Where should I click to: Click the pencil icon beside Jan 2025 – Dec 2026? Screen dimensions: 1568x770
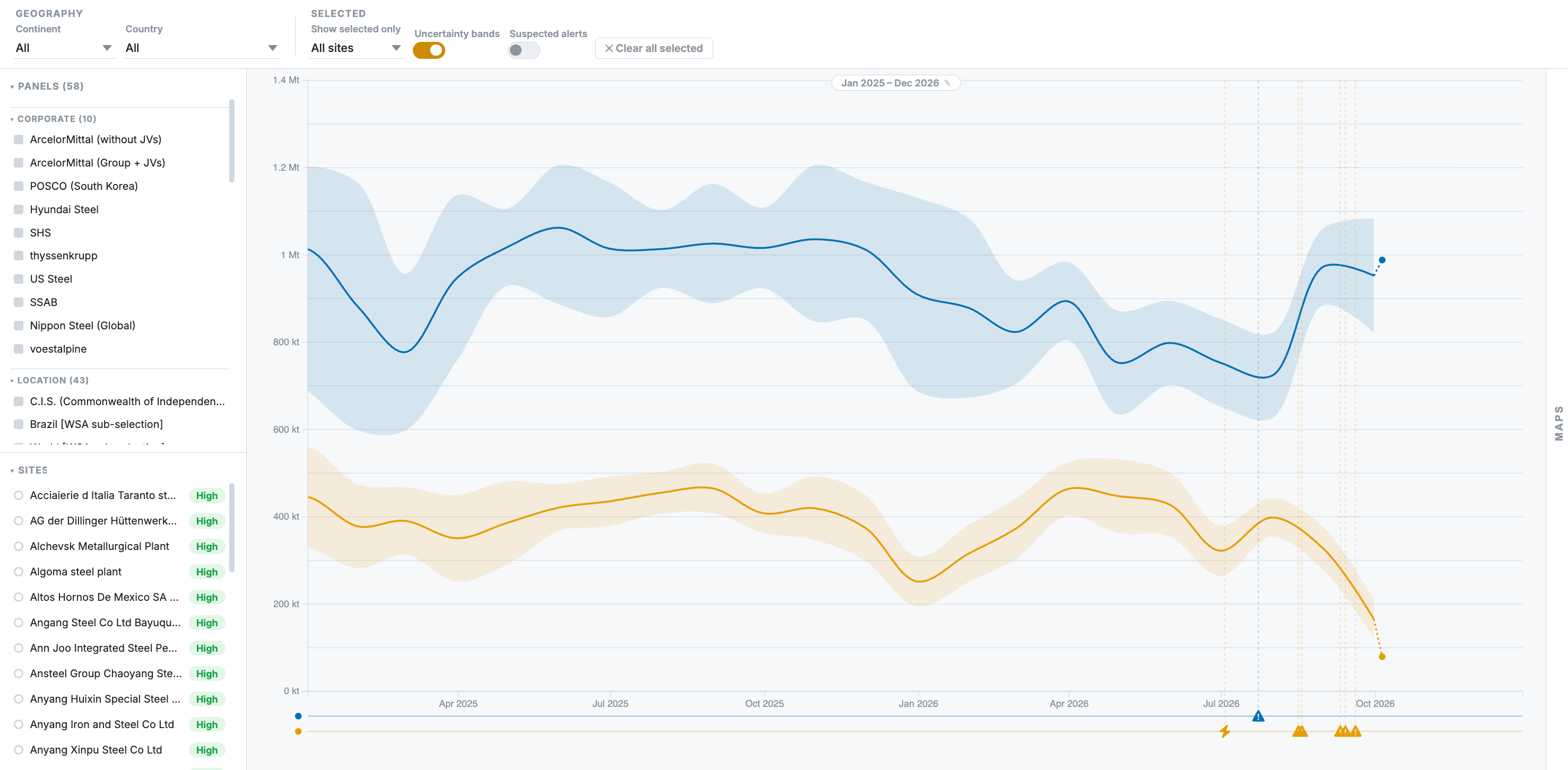click(x=947, y=83)
